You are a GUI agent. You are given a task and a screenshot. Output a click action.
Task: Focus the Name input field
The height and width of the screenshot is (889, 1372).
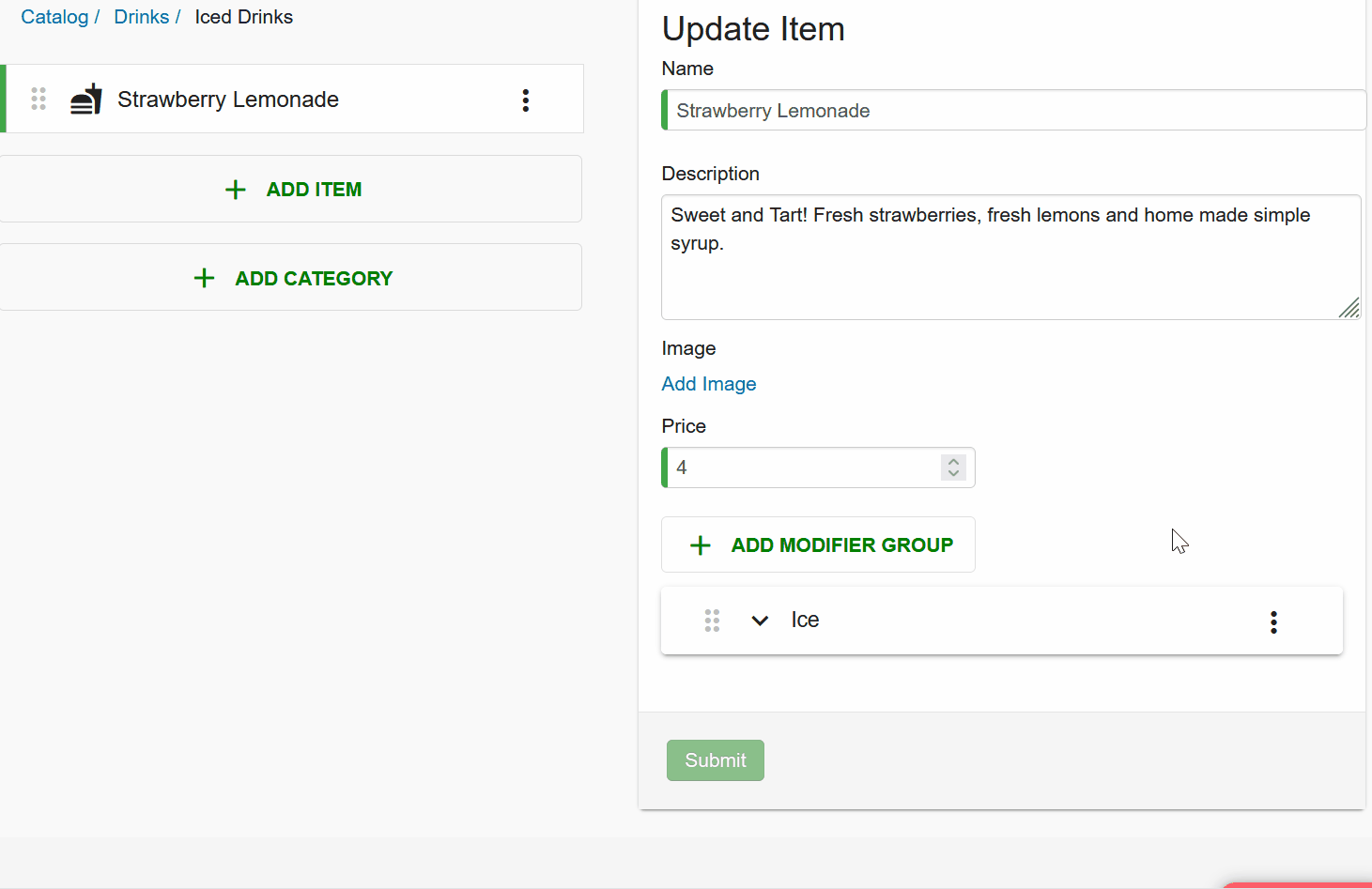(1014, 111)
